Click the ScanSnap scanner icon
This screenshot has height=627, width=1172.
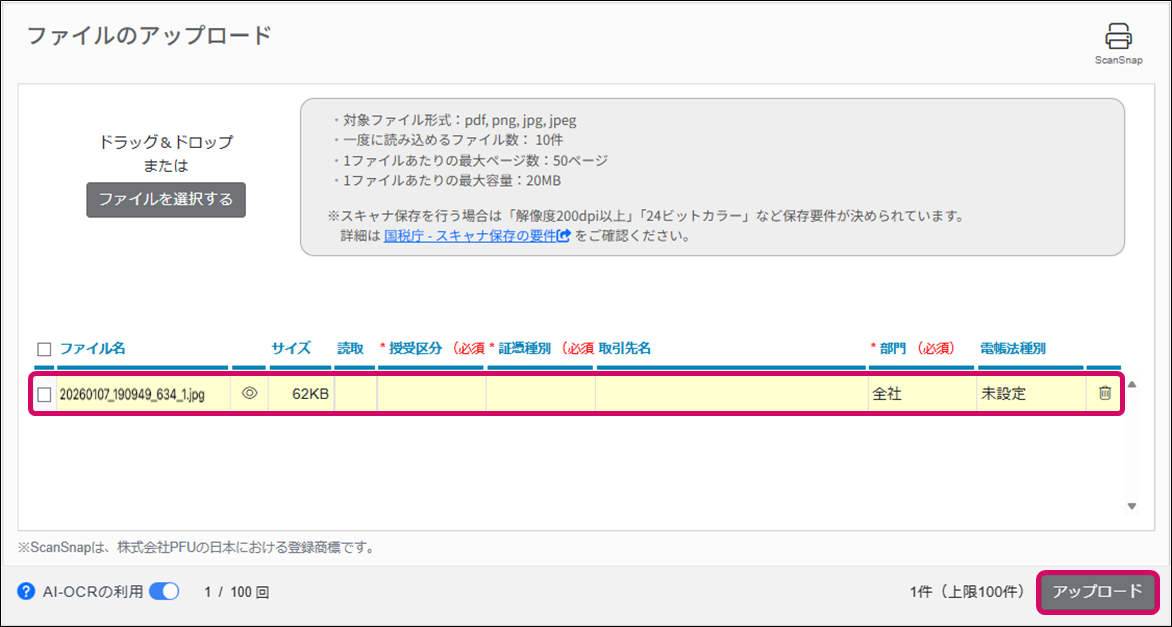pos(1118,37)
